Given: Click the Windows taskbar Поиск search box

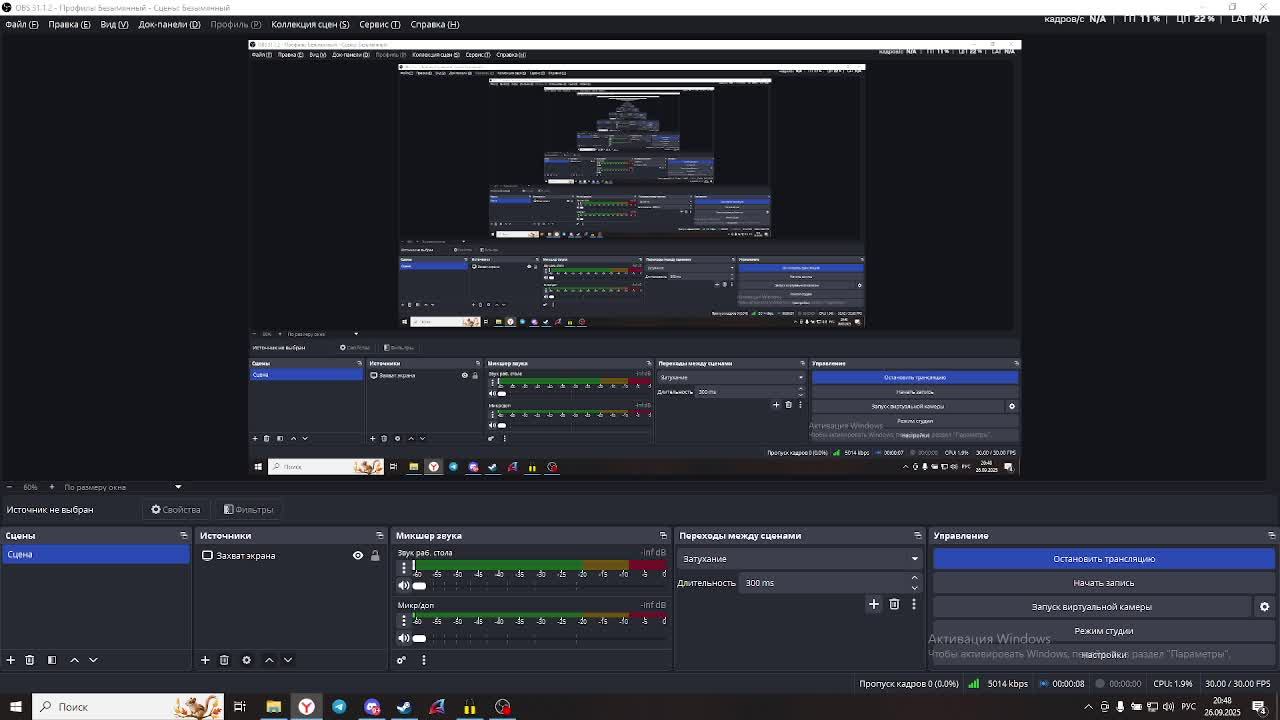Looking at the screenshot, I should click(x=128, y=707).
